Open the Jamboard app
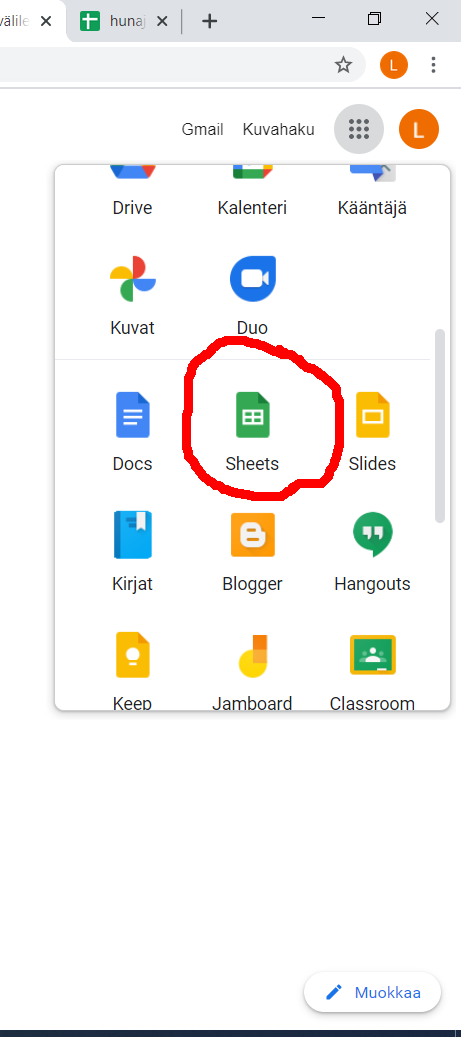This screenshot has width=461, height=1037. tap(252, 670)
